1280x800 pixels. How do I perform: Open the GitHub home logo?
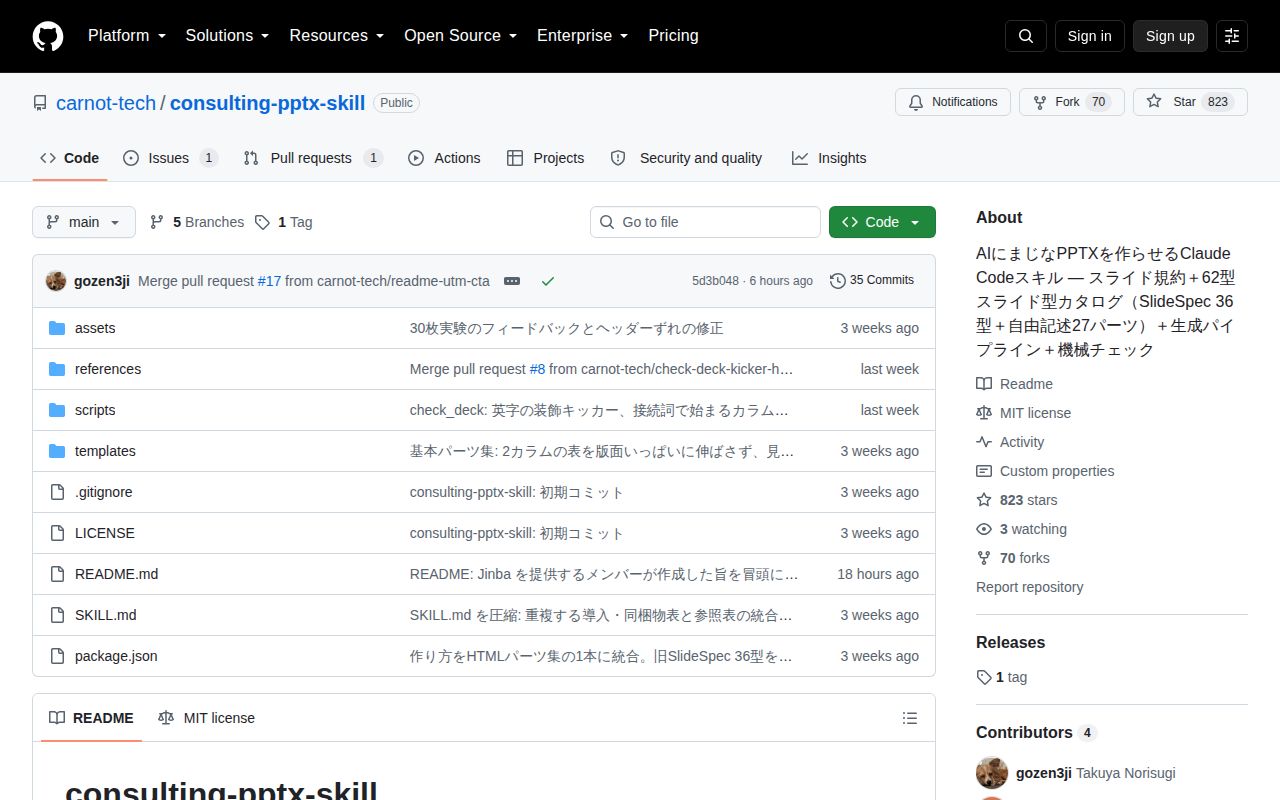tap(48, 36)
